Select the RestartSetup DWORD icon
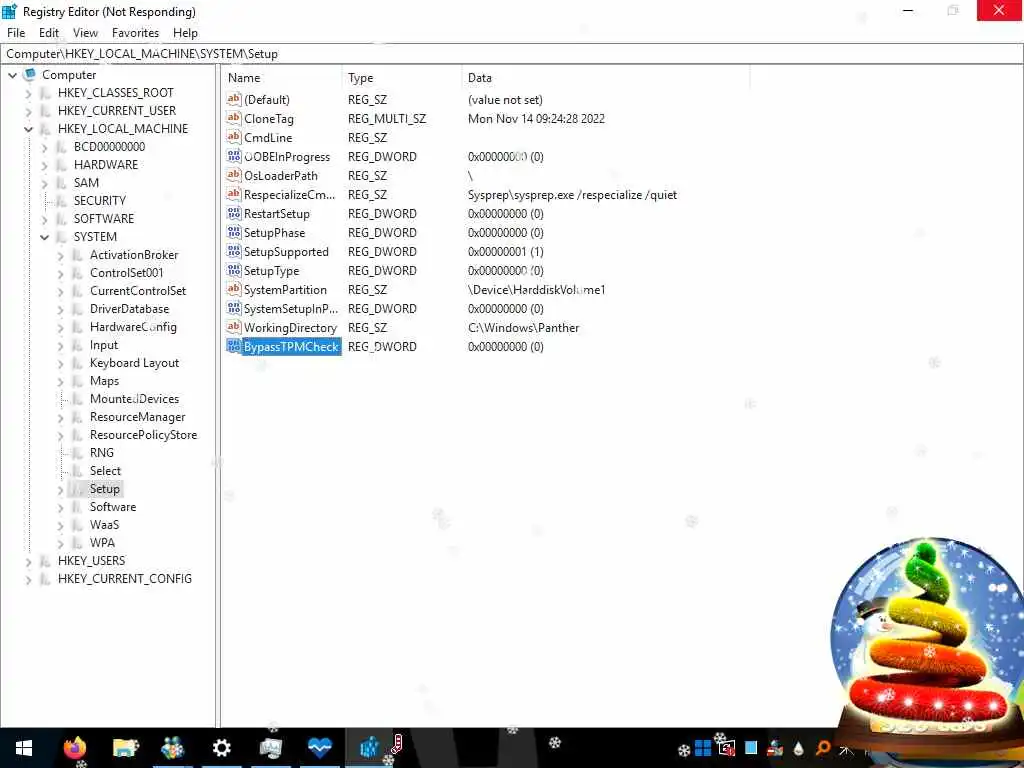This screenshot has width=1024, height=768. pyautogui.click(x=234, y=214)
